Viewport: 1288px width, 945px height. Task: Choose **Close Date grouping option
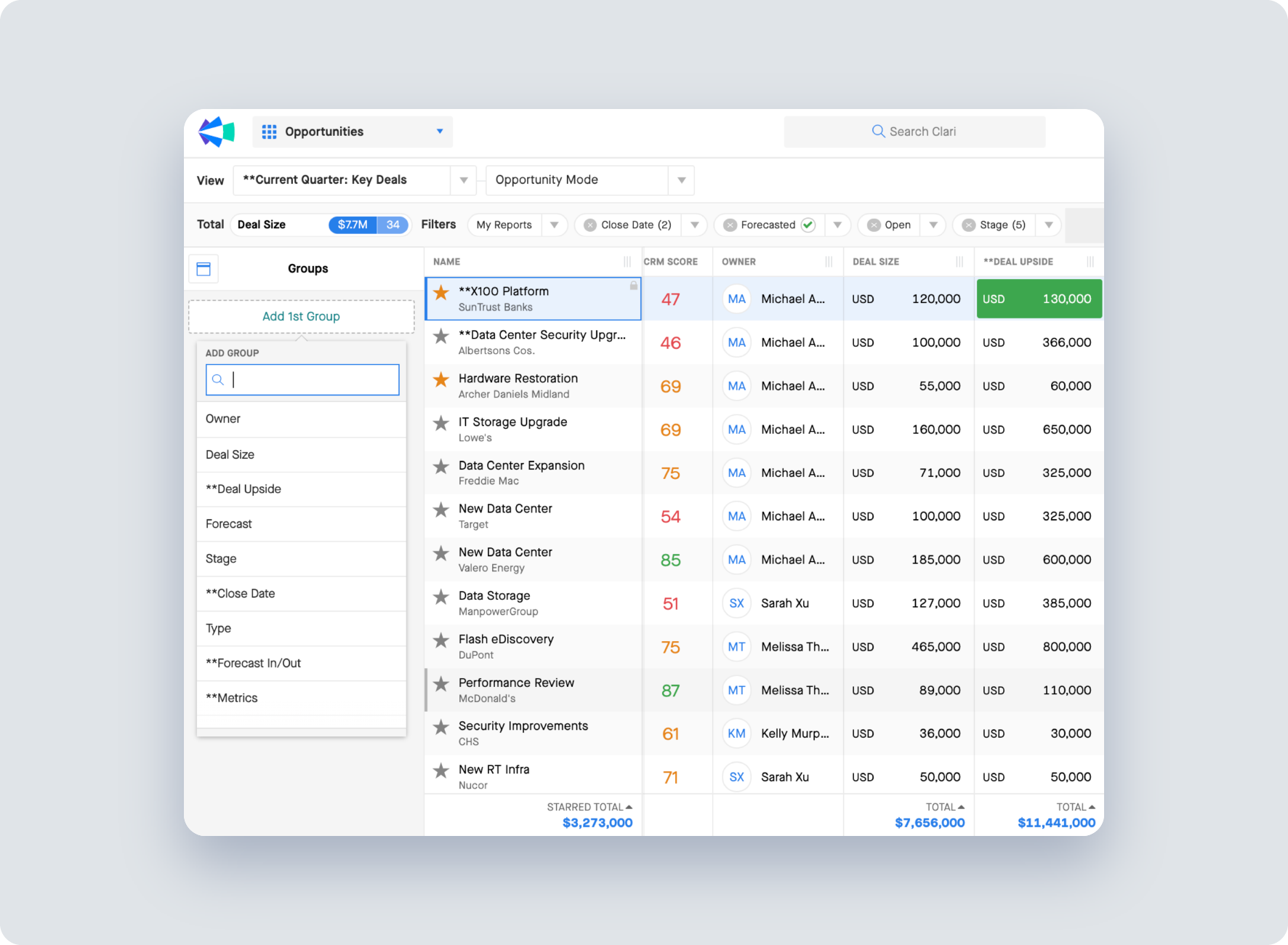pyautogui.click(x=302, y=594)
